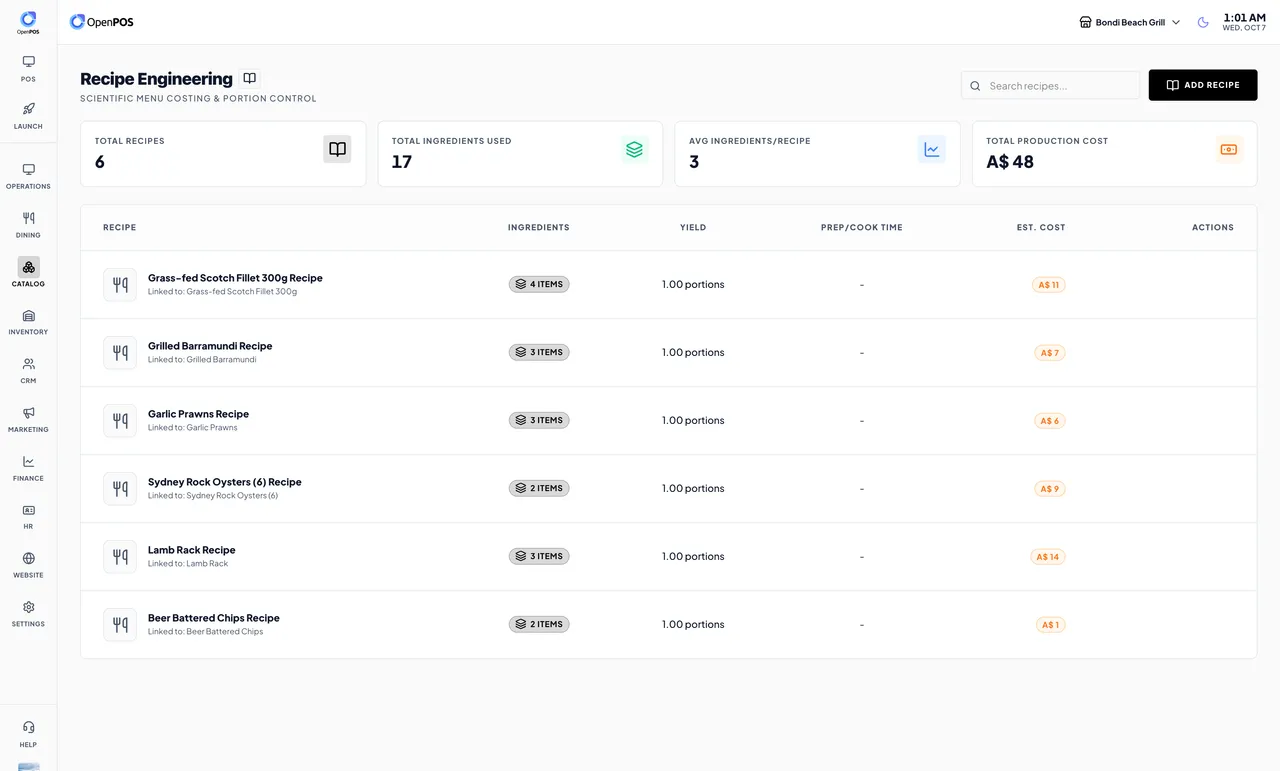This screenshot has width=1280, height=771.
Task: Click the Total Production Cost money icon
Action: click(x=1229, y=149)
